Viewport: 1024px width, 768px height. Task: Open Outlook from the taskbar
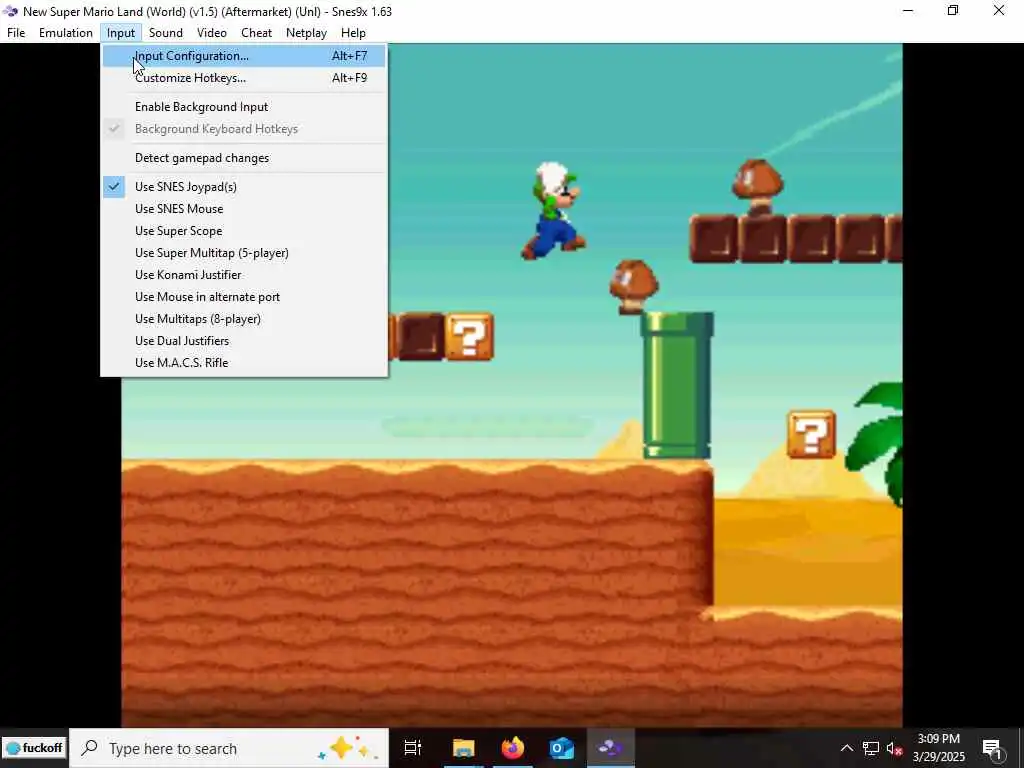point(562,748)
